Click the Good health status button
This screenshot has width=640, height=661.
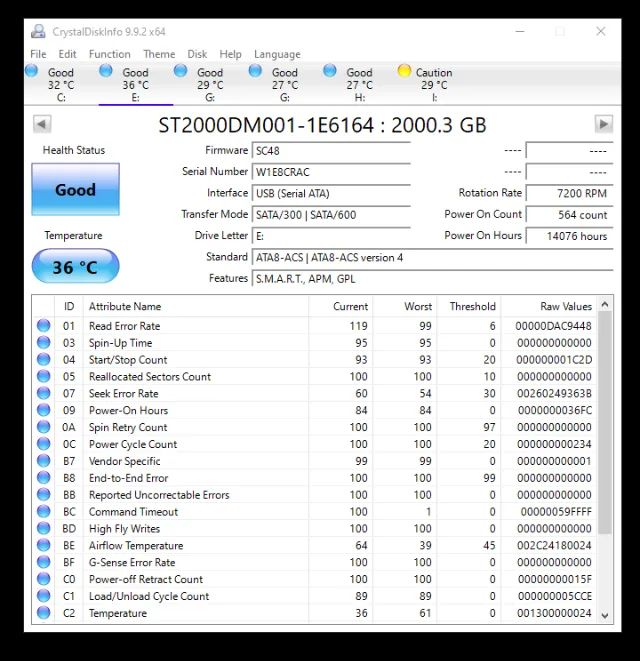(75, 189)
